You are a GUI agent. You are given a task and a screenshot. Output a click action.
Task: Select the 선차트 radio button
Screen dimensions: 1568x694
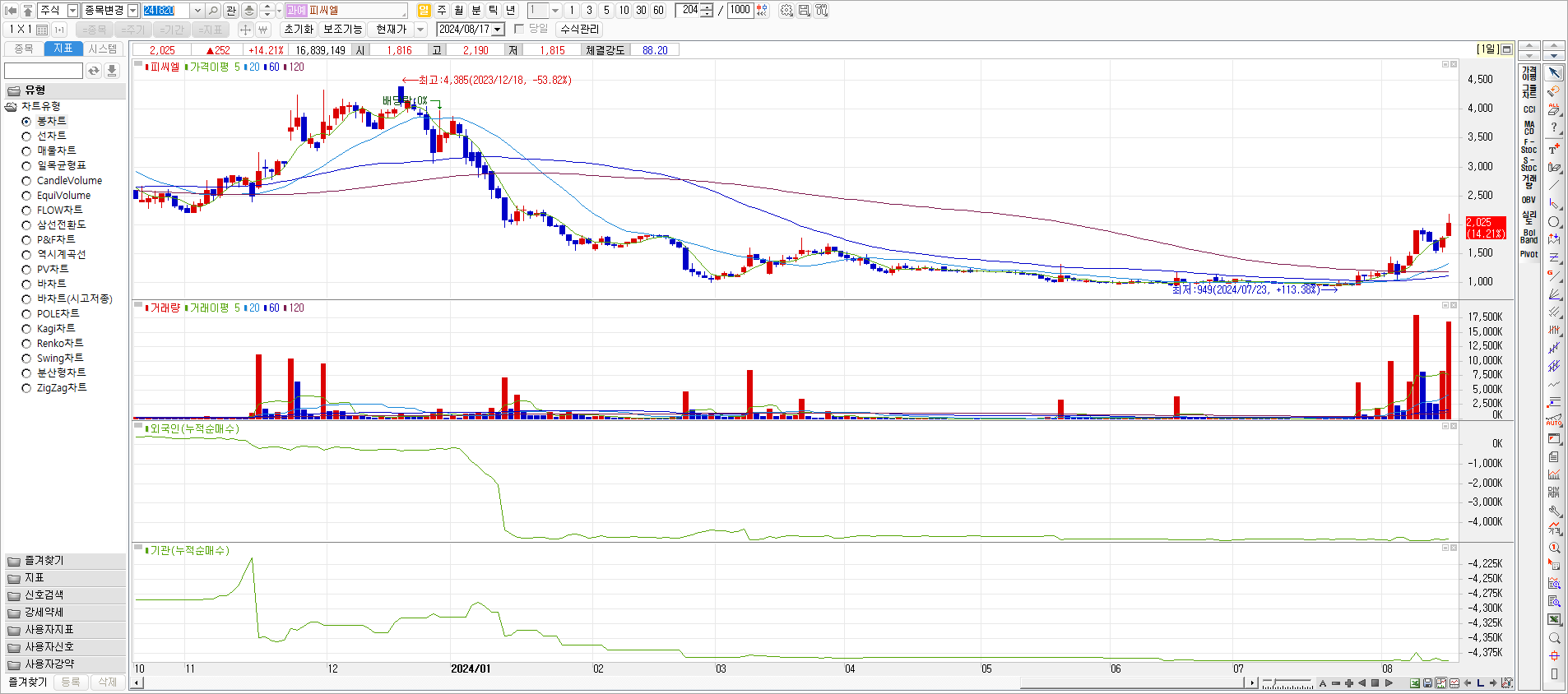26,136
